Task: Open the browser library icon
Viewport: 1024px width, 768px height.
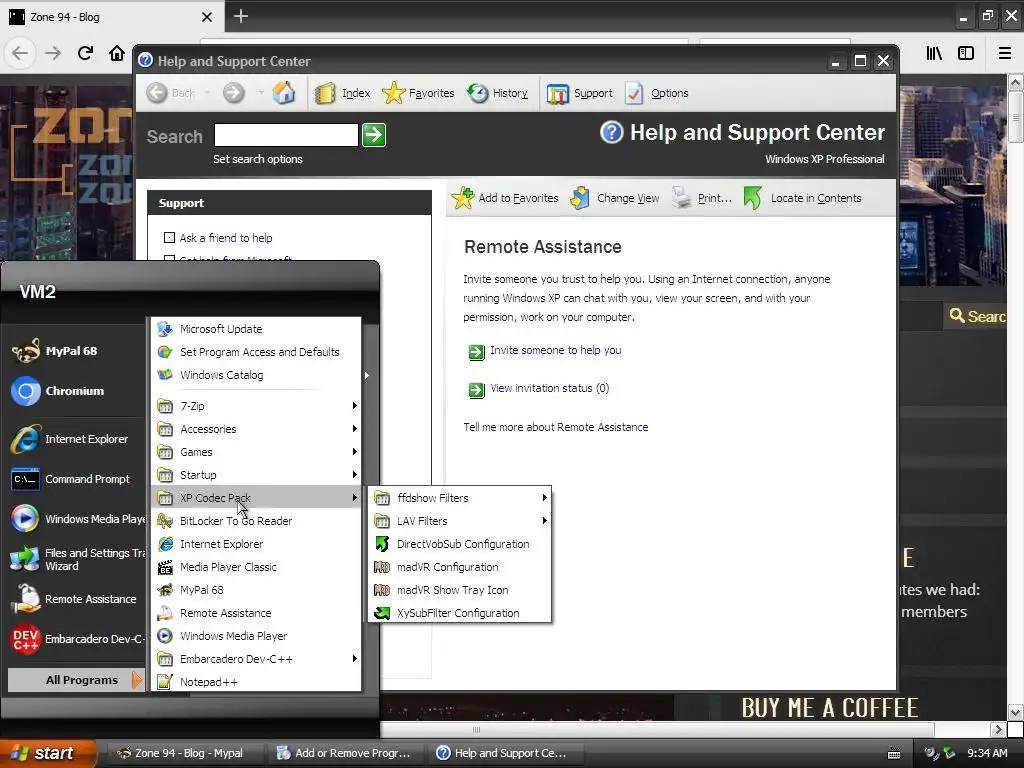Action: (935, 53)
